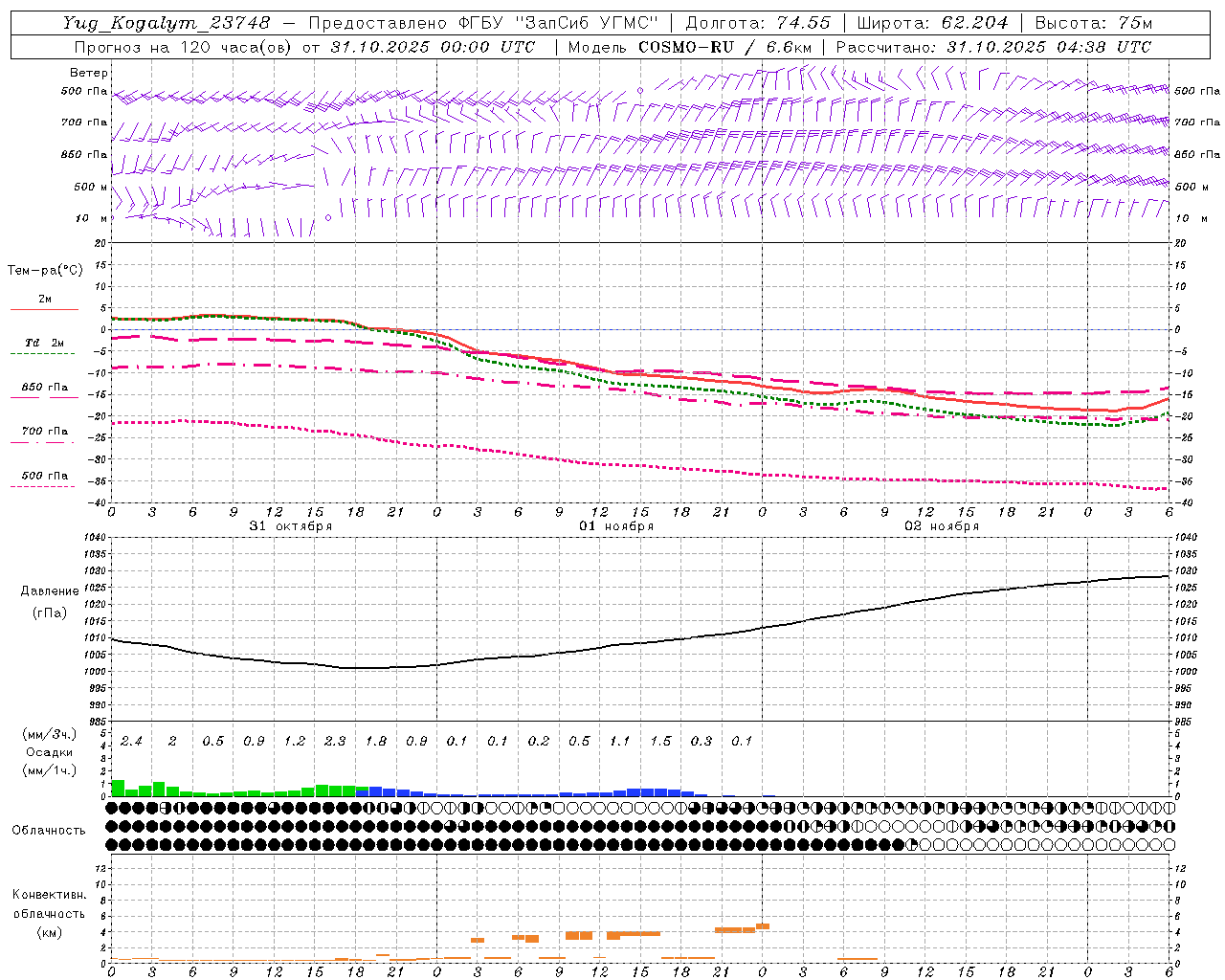
Task: Click the Тем-ра(°C) temperature label
Action: [x=45, y=271]
